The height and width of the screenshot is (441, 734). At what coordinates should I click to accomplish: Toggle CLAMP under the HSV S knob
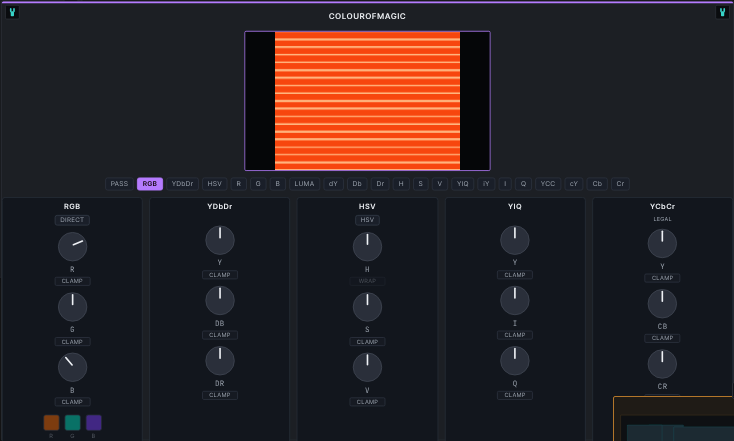click(x=367, y=342)
